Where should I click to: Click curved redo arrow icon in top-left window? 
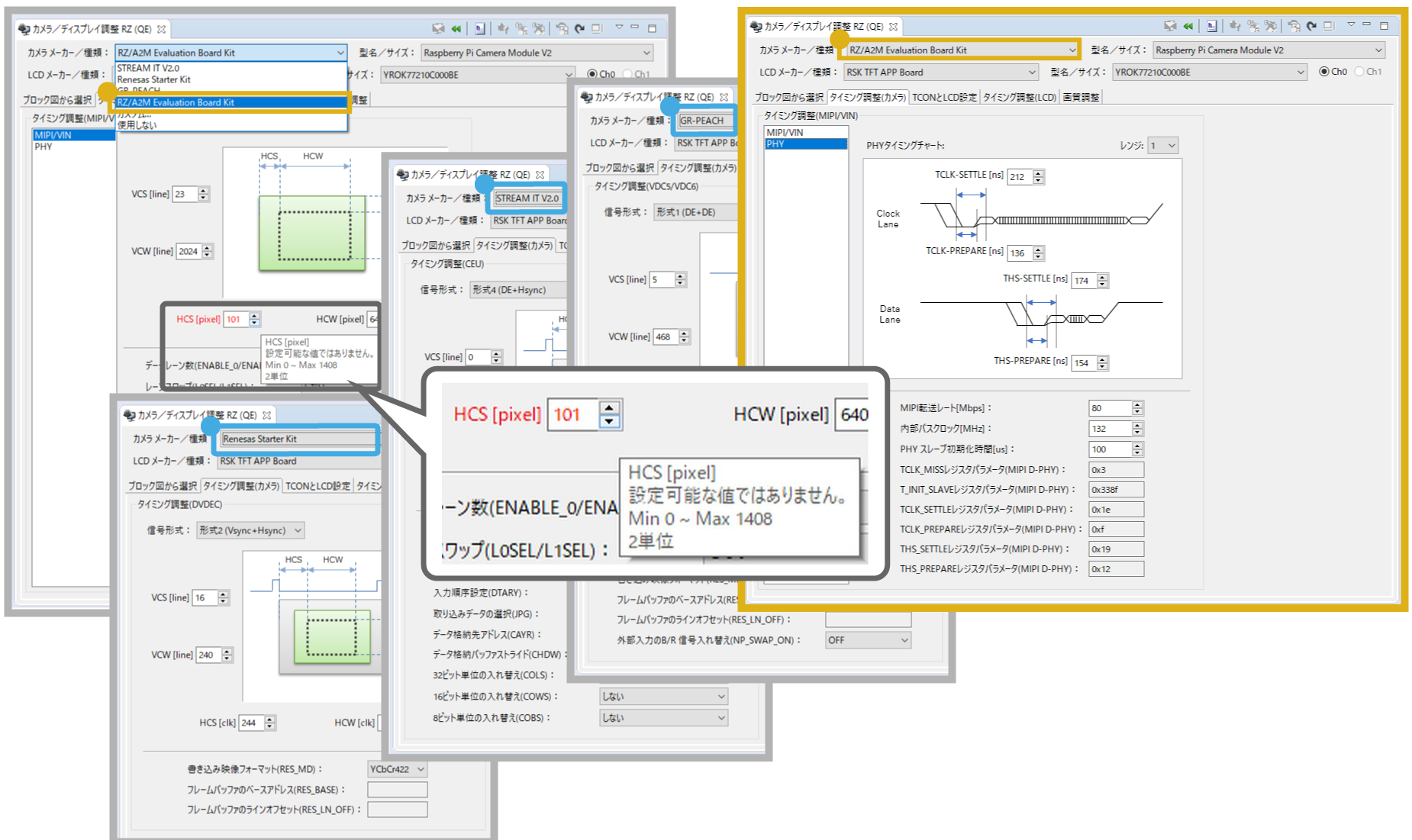579,29
